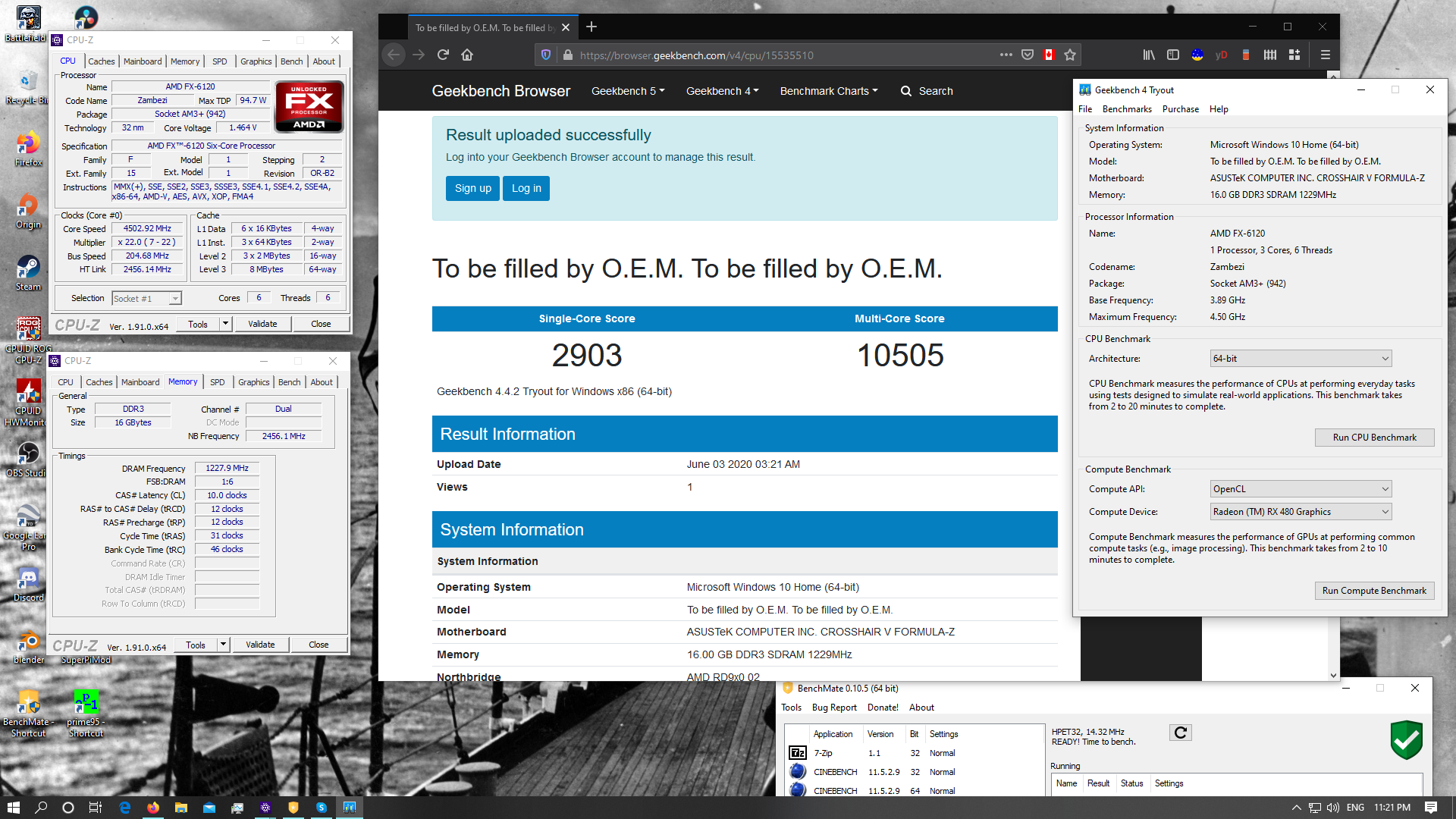Viewport: 1456px width, 819px height.
Task: Click Run CPU Benchmark button
Action: coord(1374,438)
